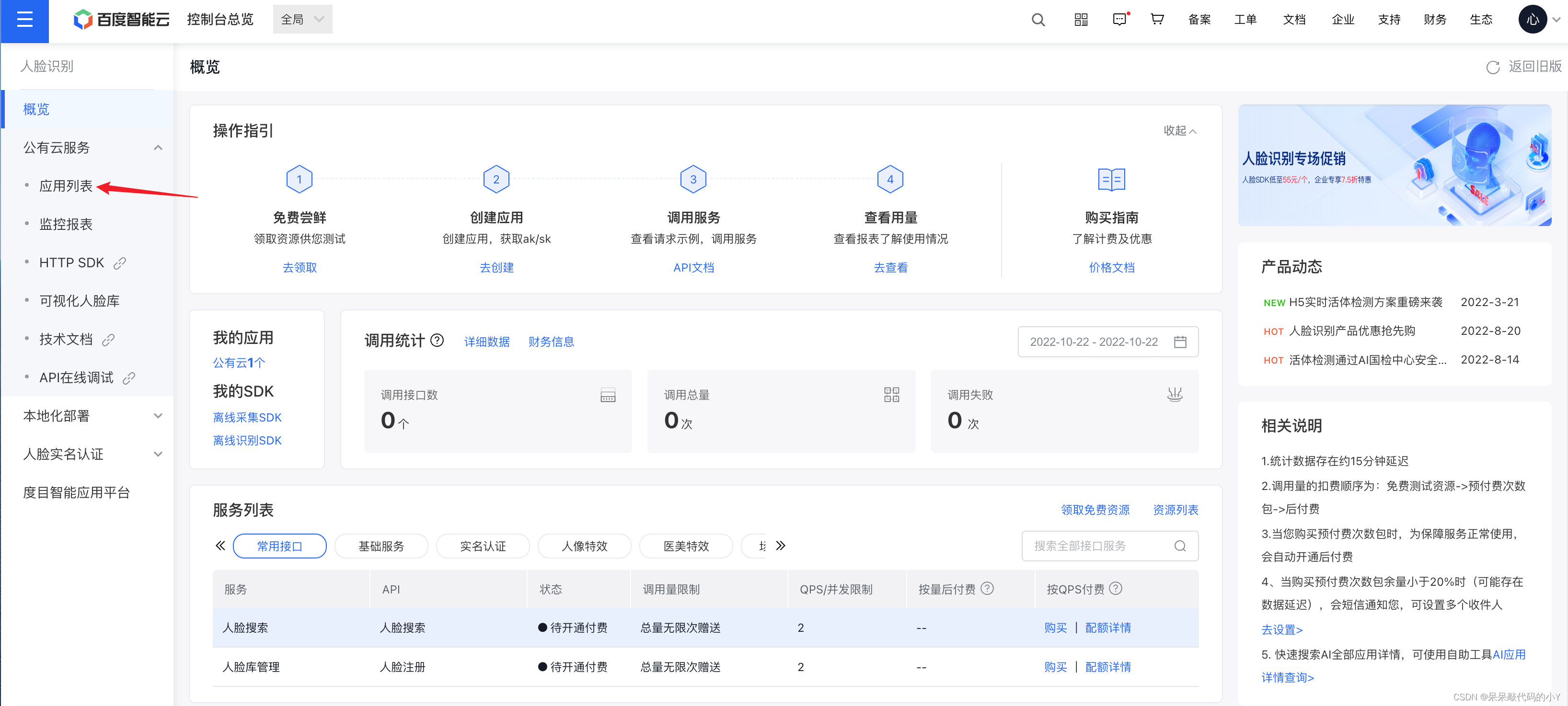Click step 2 hexagon icon 创建应用

pos(496,179)
